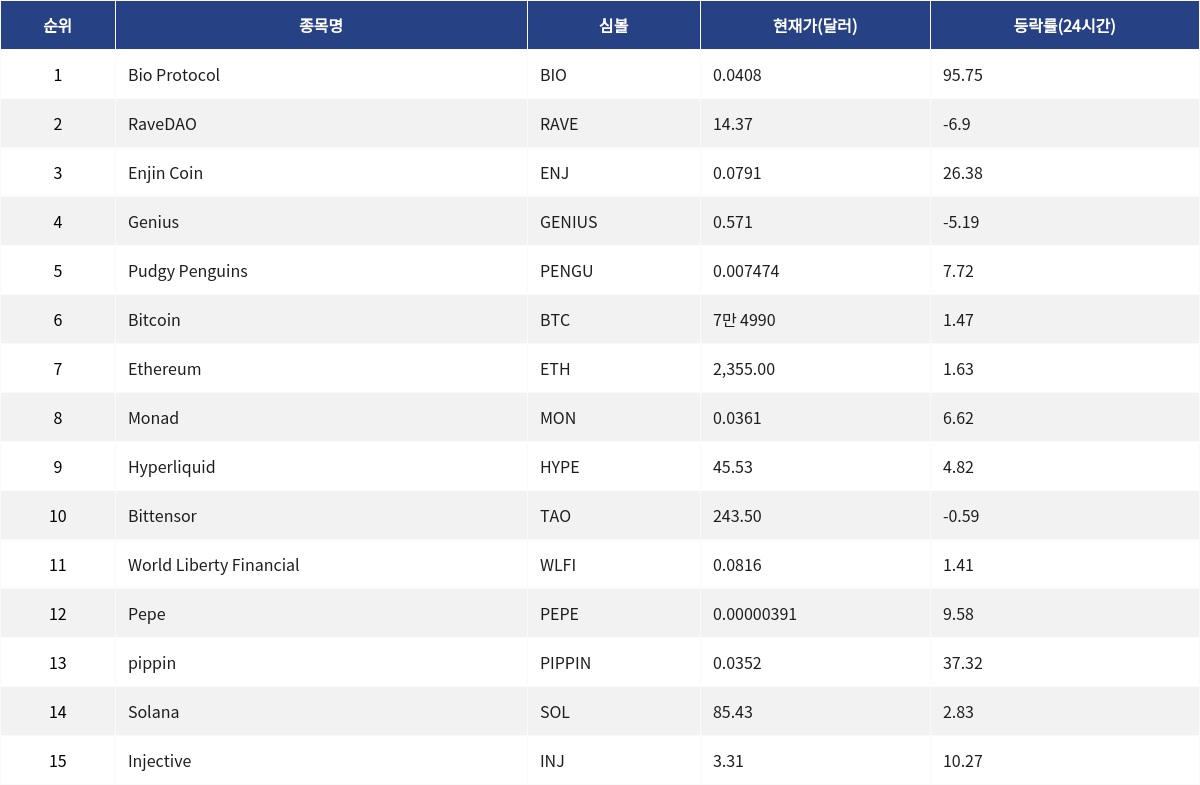Click the Bitcoin price 7만 4990

744,320
